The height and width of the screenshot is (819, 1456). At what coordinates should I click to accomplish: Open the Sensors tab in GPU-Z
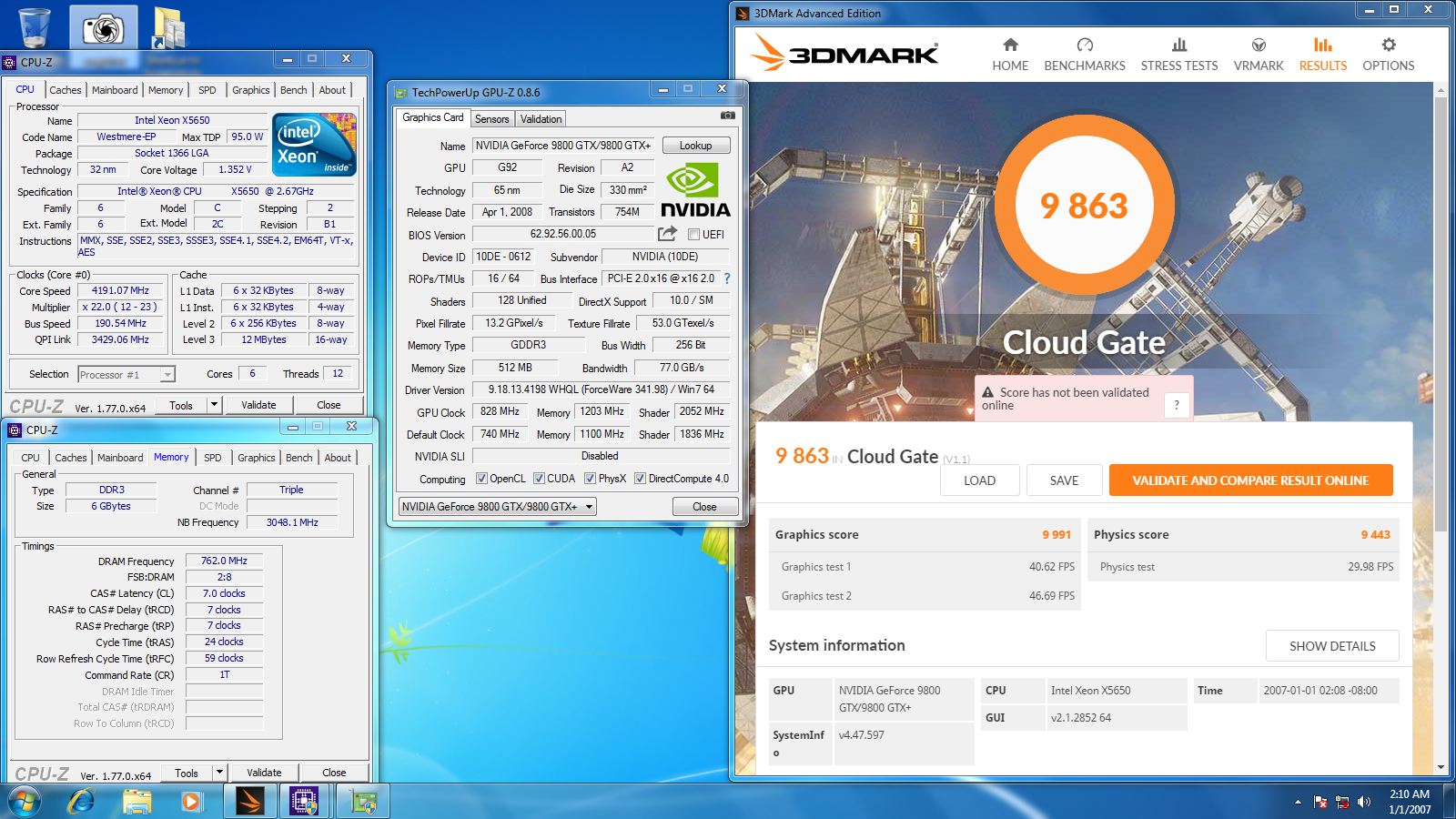[x=492, y=119]
